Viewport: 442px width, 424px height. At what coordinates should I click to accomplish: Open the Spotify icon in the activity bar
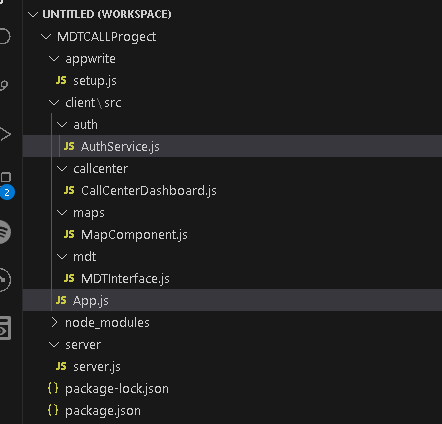coord(5,232)
